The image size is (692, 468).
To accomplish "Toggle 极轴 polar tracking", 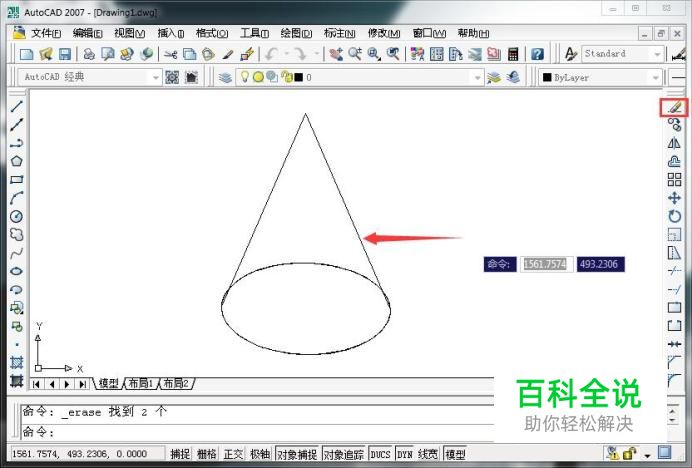I will point(260,454).
